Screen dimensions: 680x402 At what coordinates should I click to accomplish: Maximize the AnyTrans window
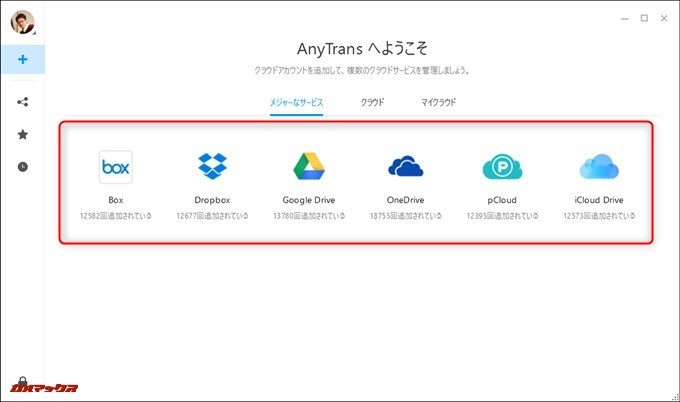coord(644,18)
